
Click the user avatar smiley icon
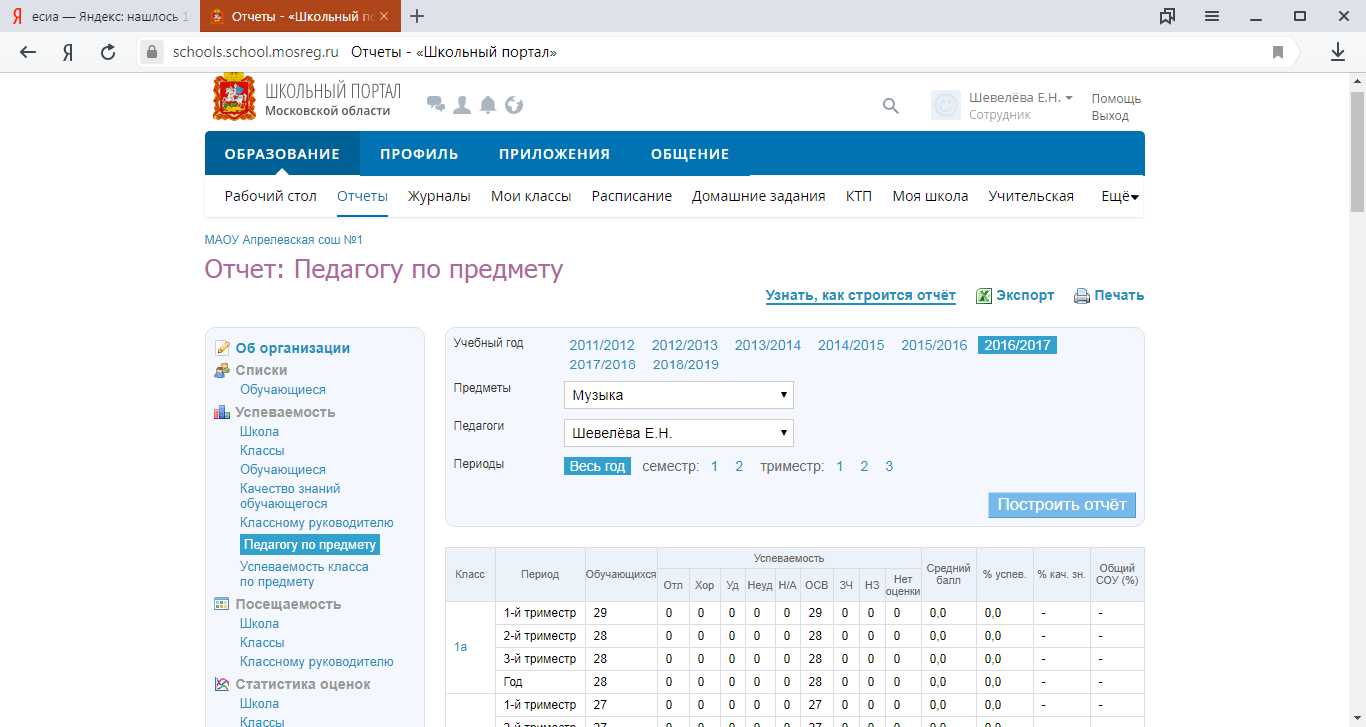pos(946,105)
